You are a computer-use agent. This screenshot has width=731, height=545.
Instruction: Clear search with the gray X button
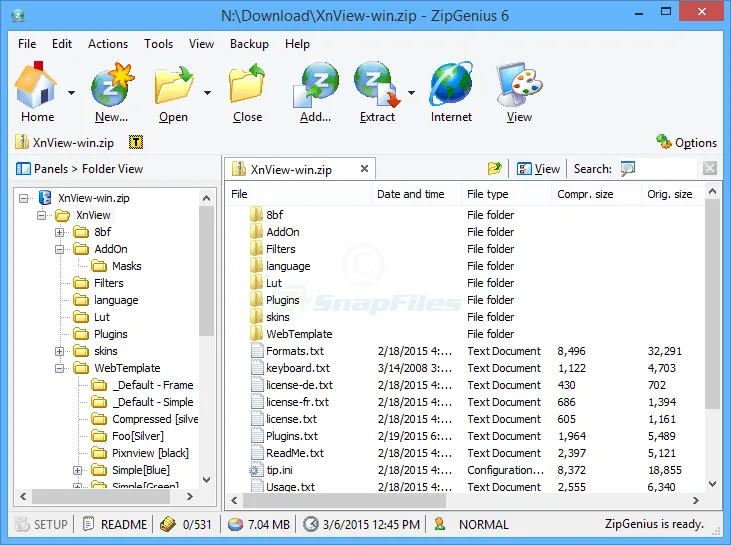click(710, 168)
